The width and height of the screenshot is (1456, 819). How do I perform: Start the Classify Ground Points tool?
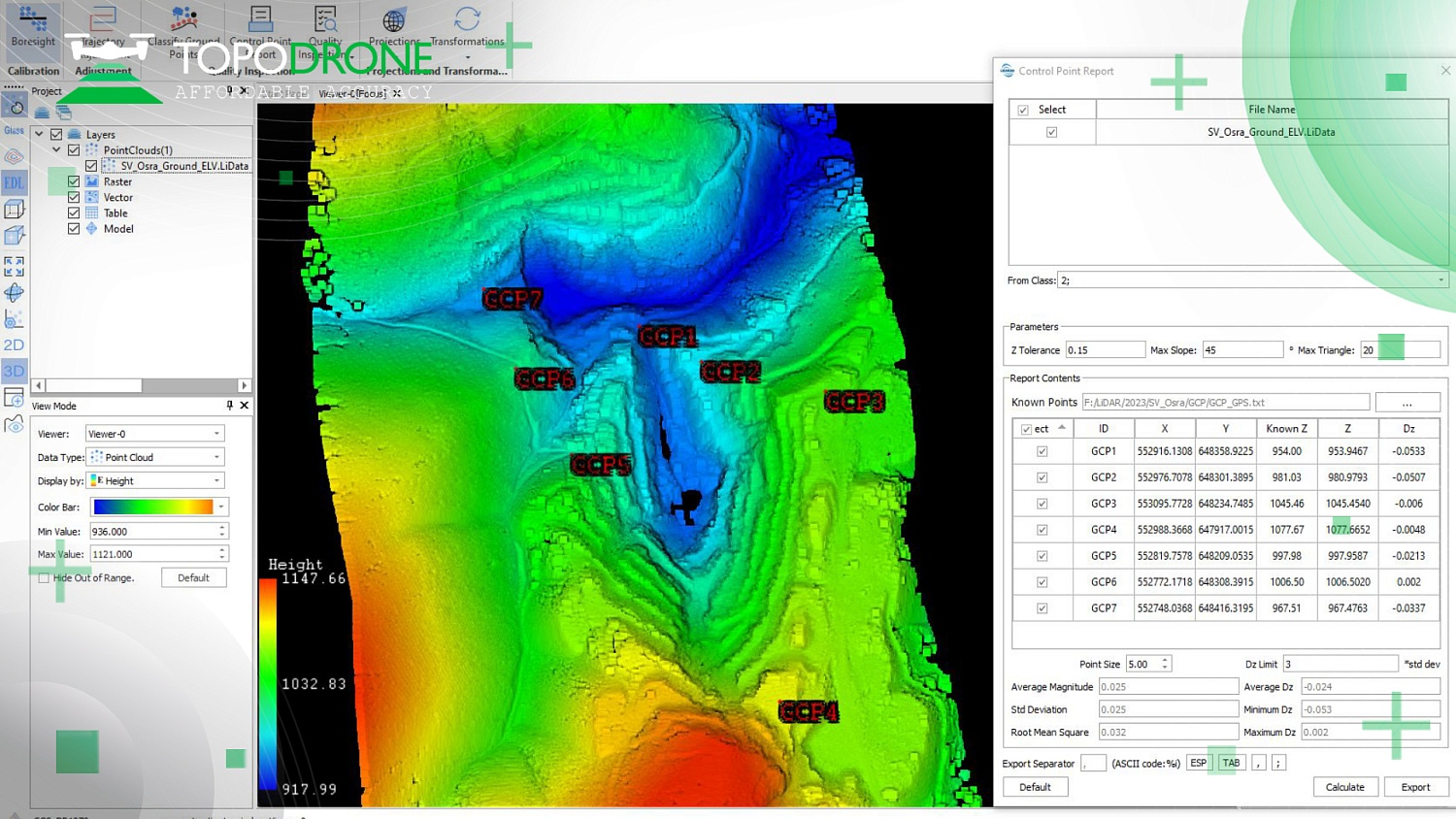[182, 24]
